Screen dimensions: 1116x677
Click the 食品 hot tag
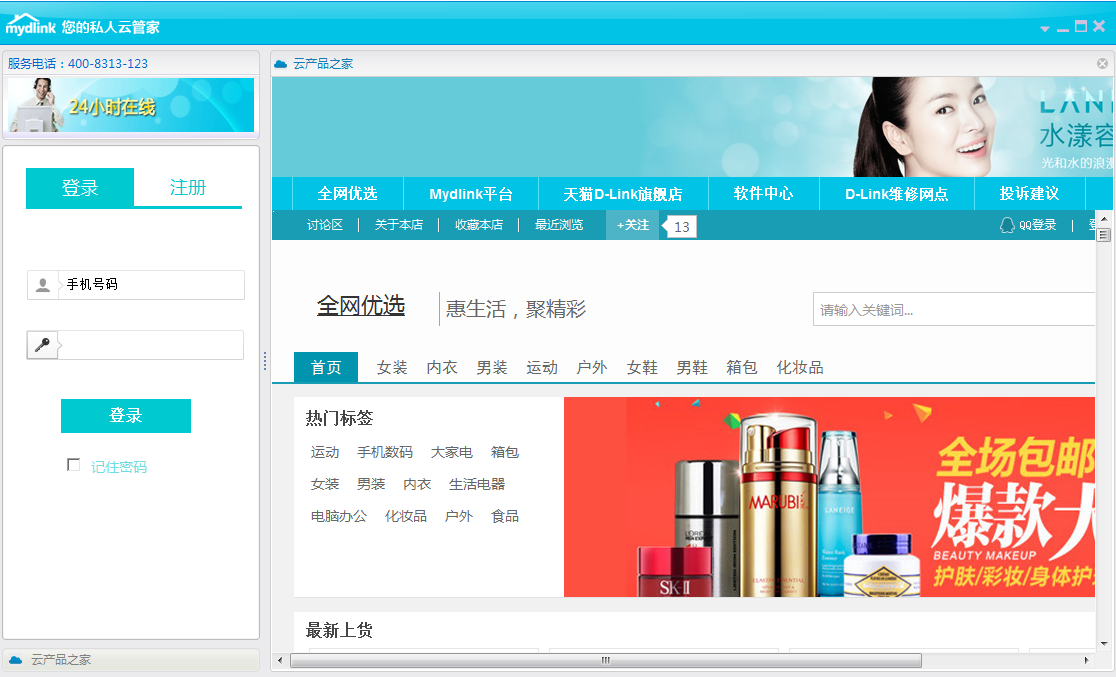tap(505, 516)
